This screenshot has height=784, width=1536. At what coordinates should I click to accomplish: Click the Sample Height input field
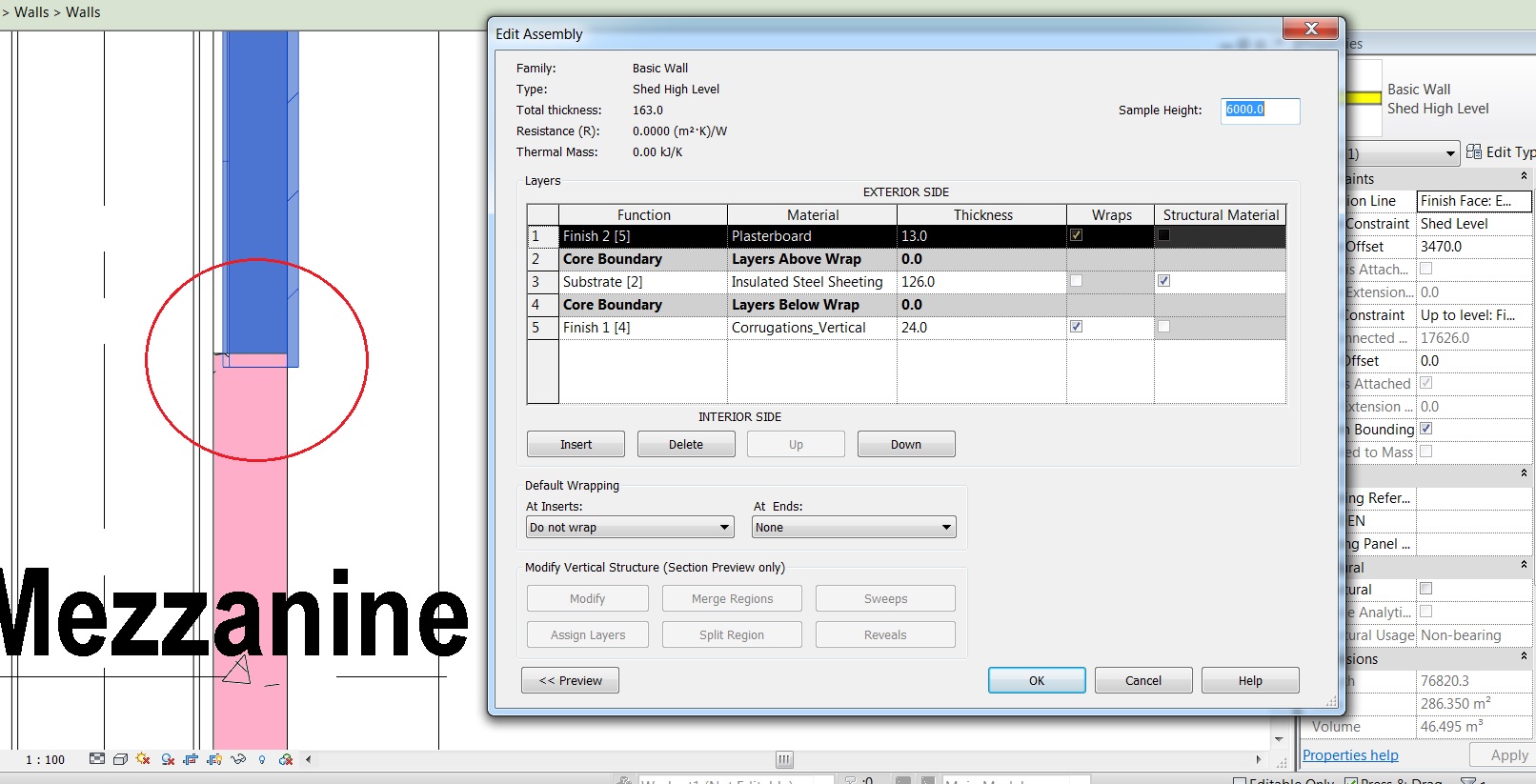pyautogui.click(x=1261, y=111)
